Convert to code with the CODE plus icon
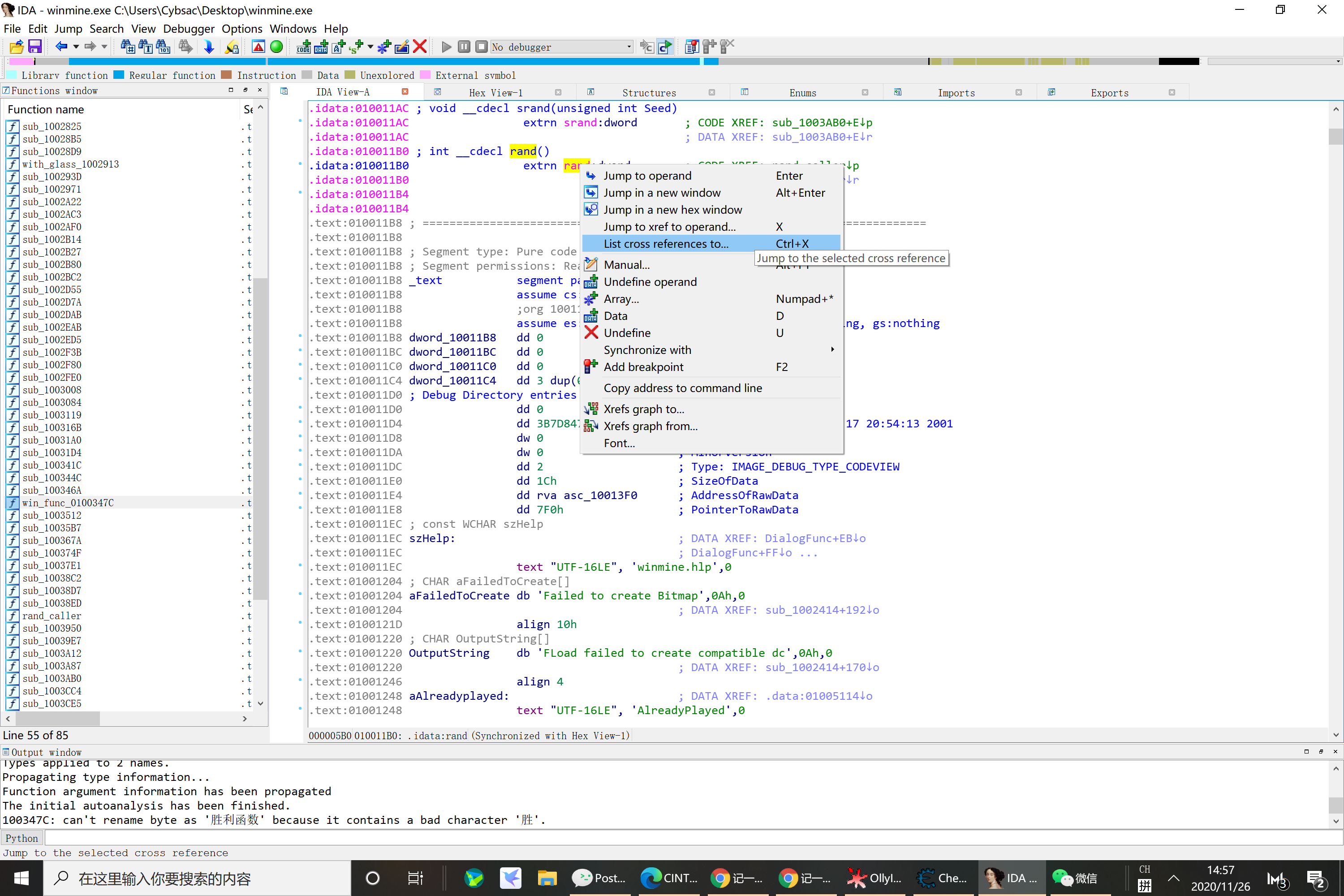 [x=303, y=47]
